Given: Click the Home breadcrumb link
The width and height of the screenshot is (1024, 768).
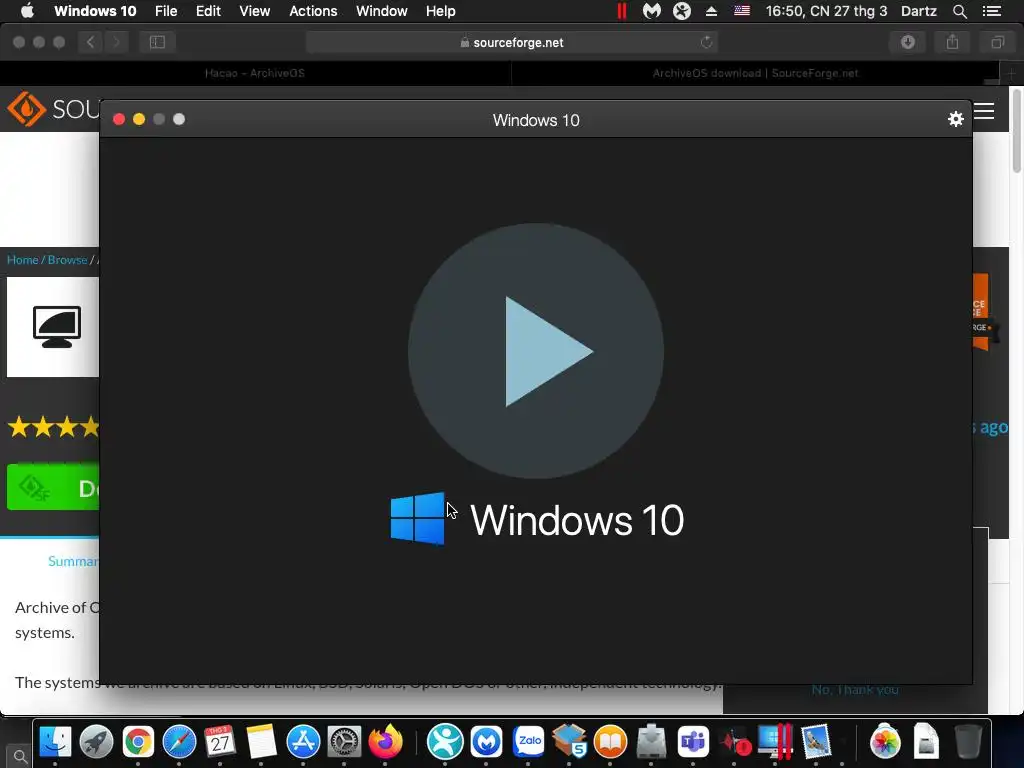Looking at the screenshot, I should [22, 259].
